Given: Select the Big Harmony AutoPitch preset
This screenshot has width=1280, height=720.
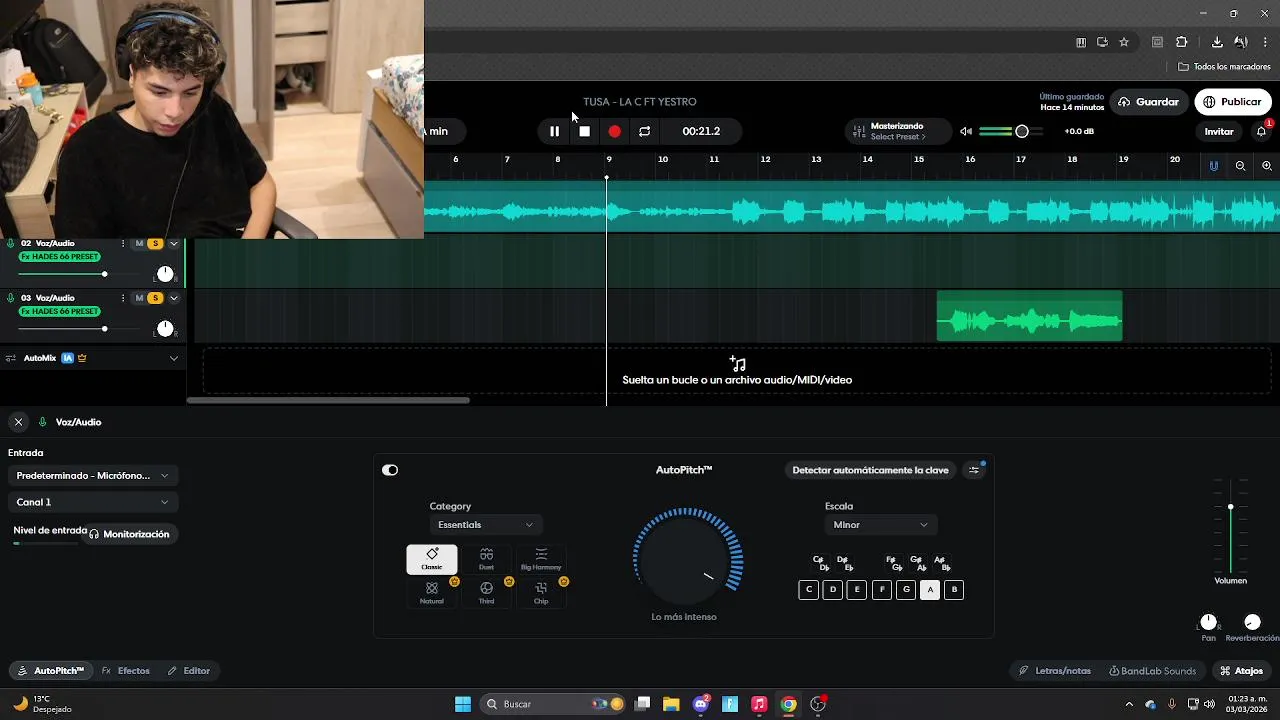Looking at the screenshot, I should (x=541, y=559).
